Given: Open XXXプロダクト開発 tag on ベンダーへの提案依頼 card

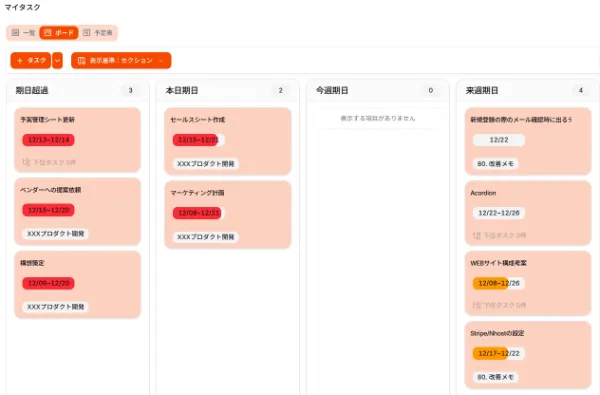Looking at the screenshot, I should coord(55,233).
